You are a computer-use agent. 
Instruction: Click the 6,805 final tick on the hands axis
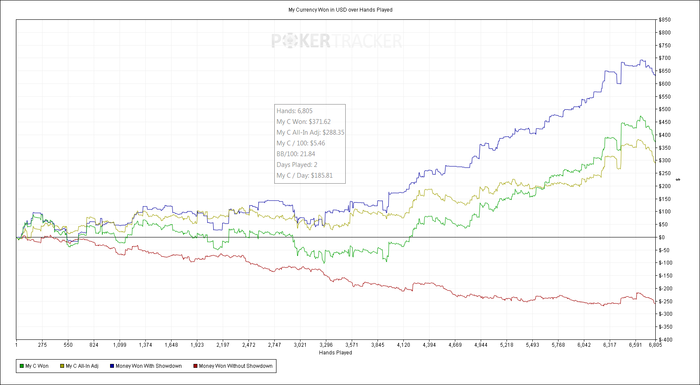coord(655,345)
